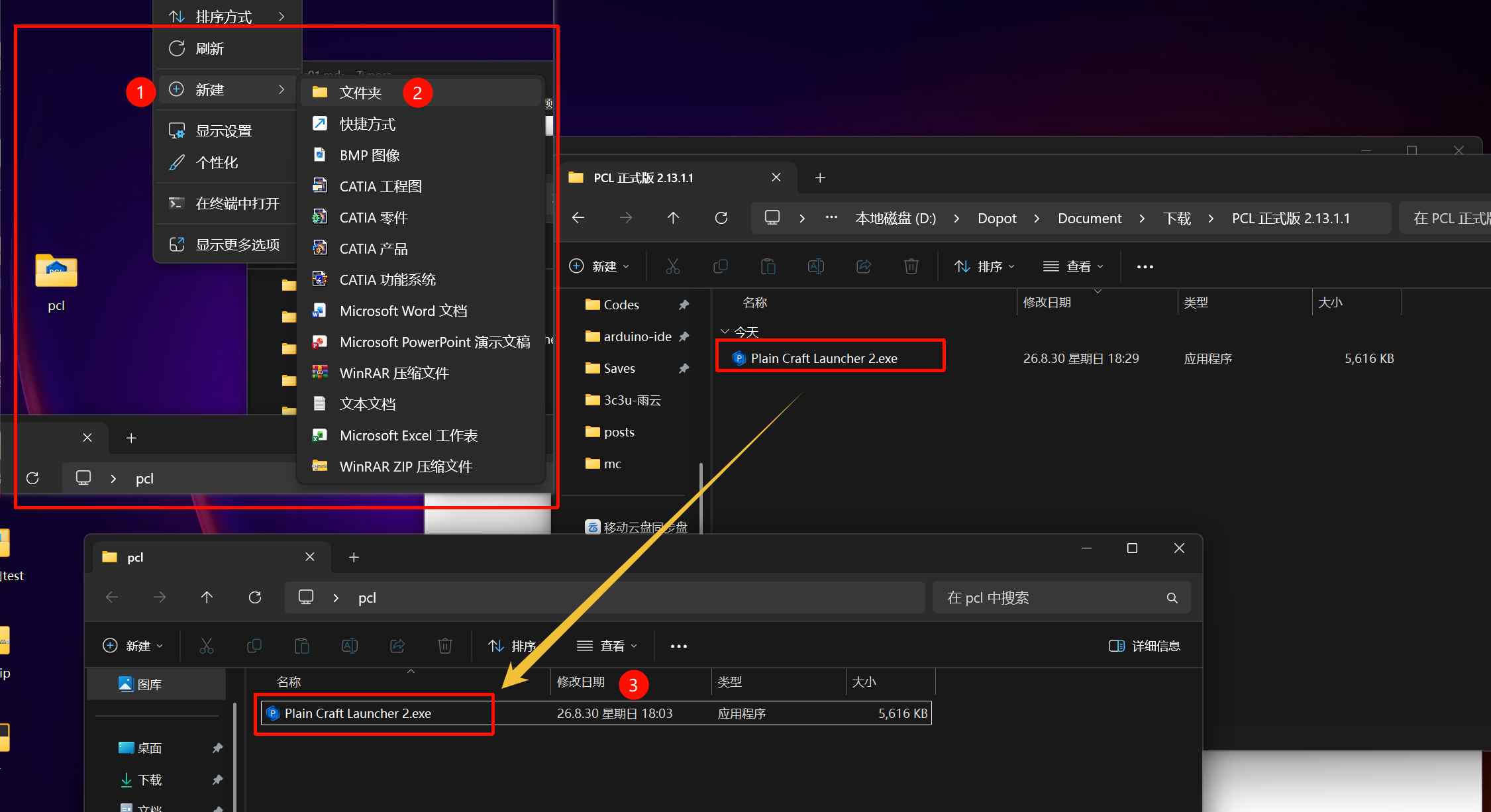1491x812 pixels.
Task: Open the Sort by (排序方式) submenu
Action: click(227, 16)
